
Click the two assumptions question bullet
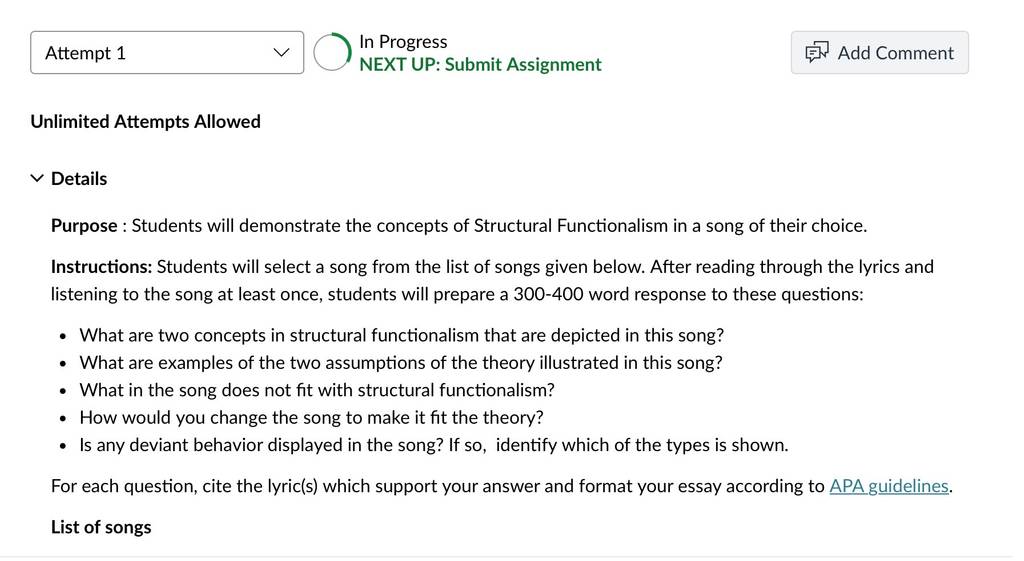[x=401, y=362]
